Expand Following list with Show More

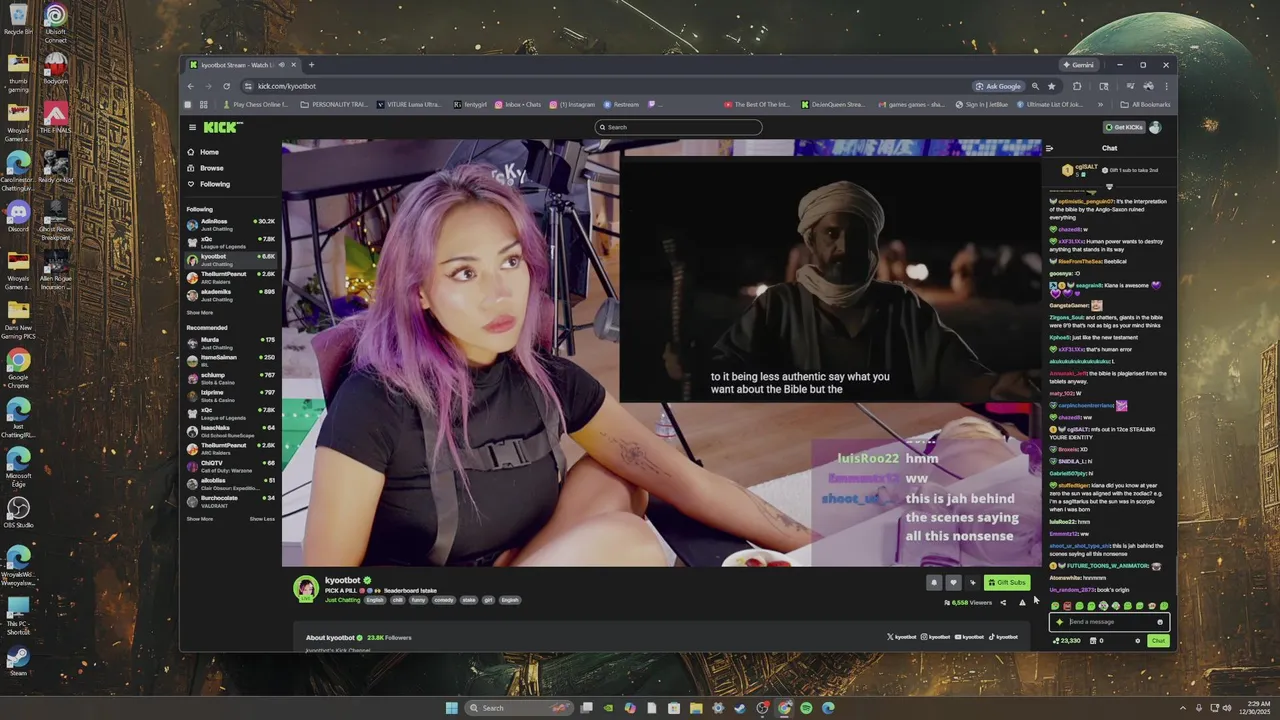pyautogui.click(x=199, y=313)
